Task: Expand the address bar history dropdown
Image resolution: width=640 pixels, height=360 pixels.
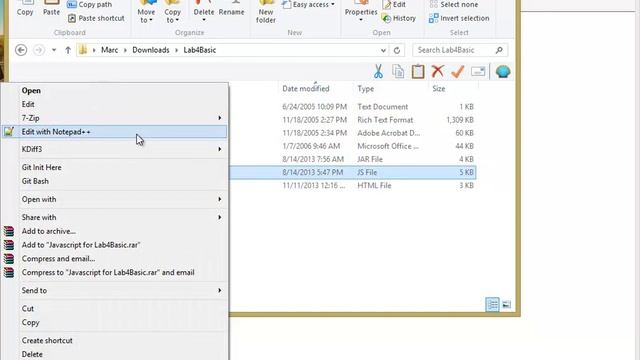Action: pos(383,50)
